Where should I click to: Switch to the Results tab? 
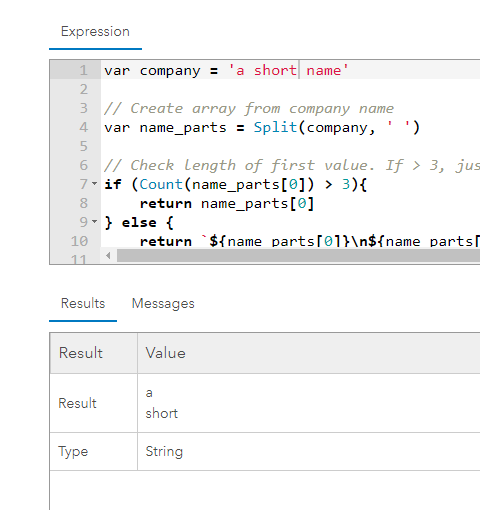click(x=83, y=303)
